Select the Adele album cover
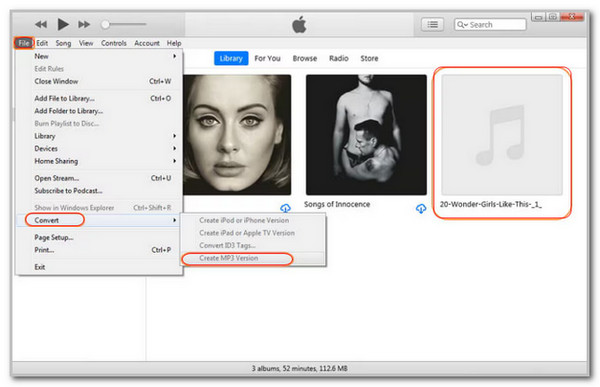The width and height of the screenshot is (600, 387). point(237,135)
